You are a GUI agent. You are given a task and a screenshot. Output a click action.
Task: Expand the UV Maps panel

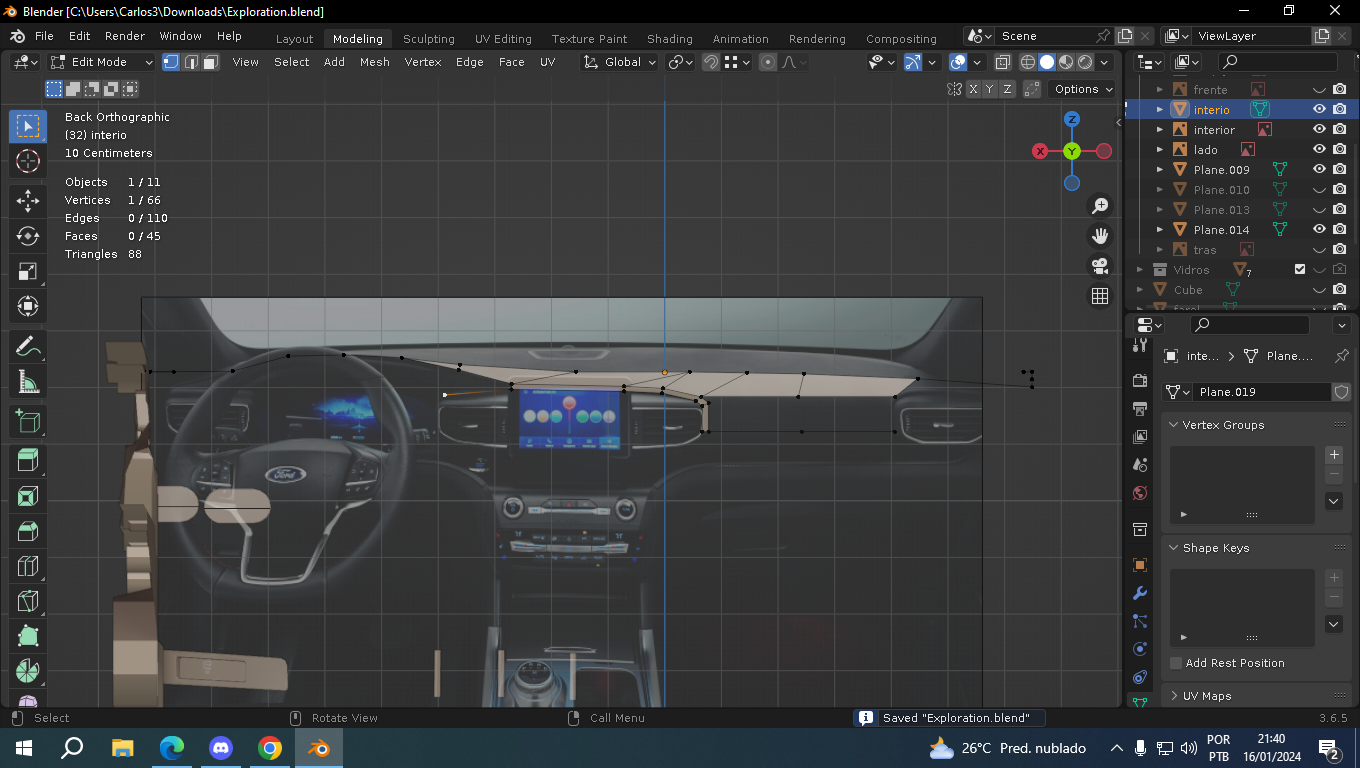pyautogui.click(x=1206, y=696)
